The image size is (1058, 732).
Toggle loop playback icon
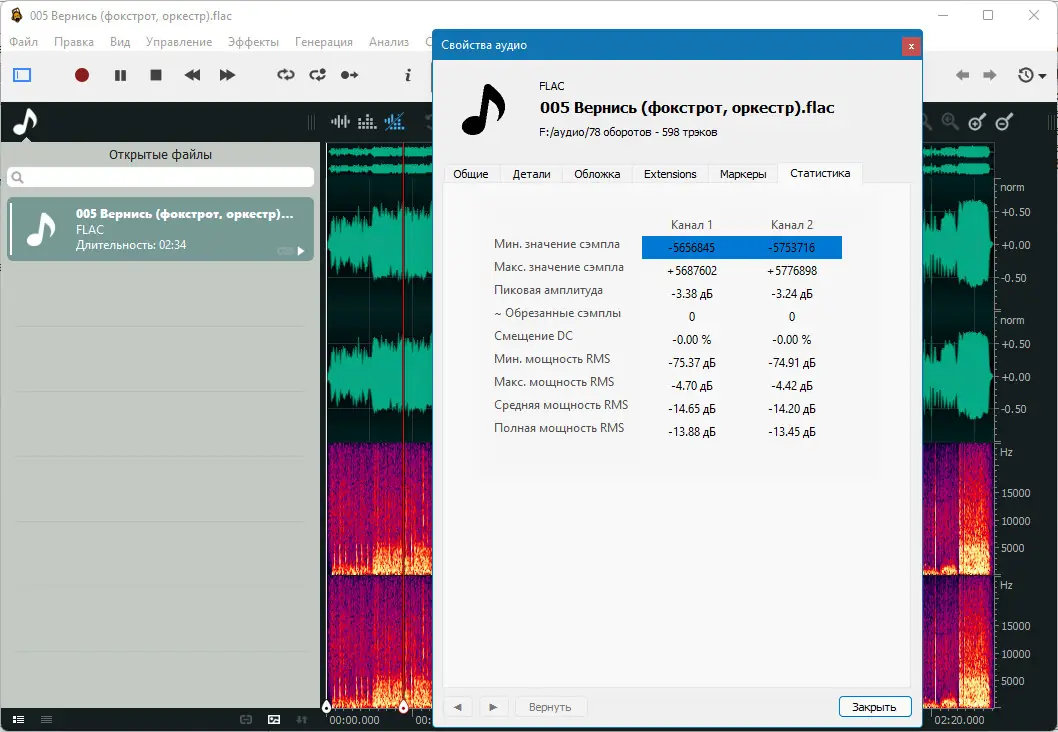click(286, 75)
